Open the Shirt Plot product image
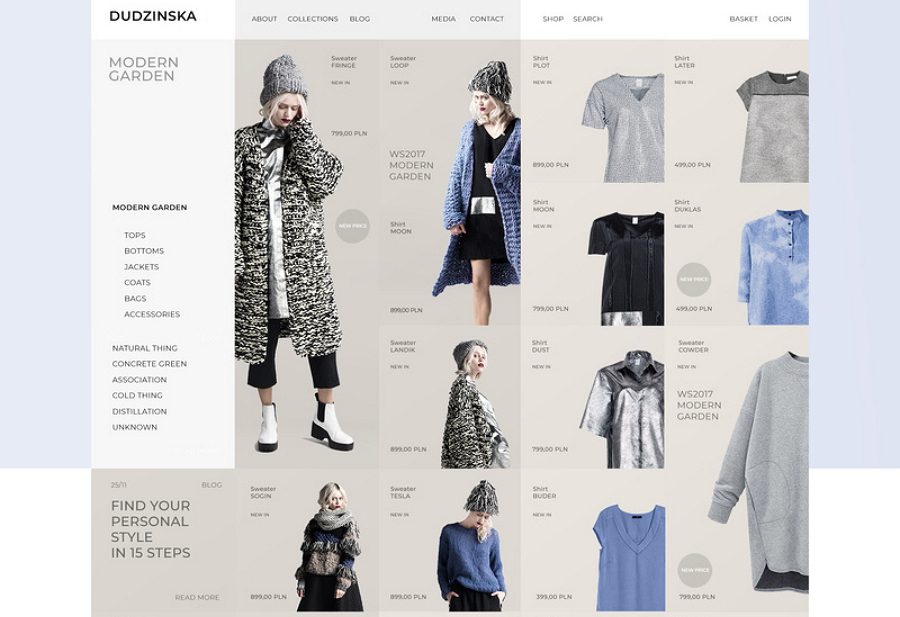This screenshot has width=900, height=617. (624, 128)
